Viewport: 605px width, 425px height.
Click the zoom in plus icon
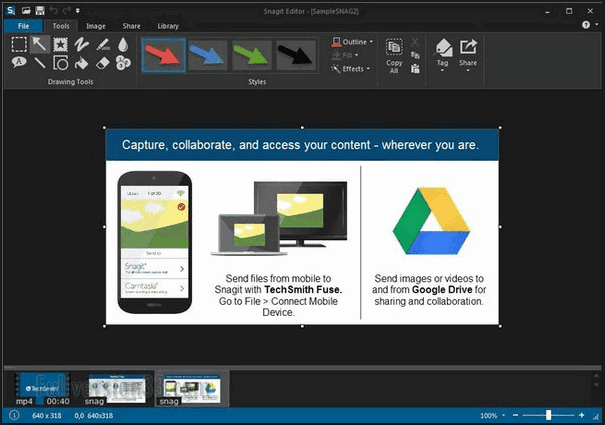click(x=582, y=415)
